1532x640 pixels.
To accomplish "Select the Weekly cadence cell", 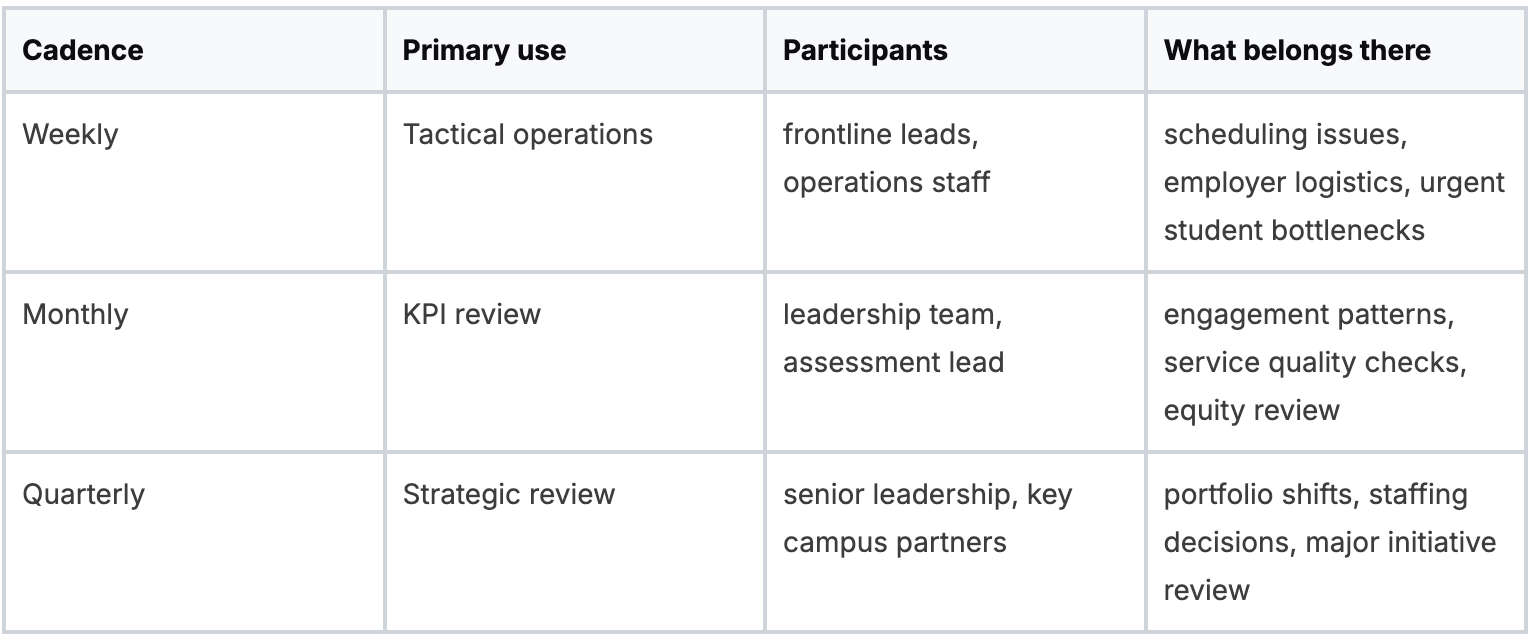I will 70,134.
